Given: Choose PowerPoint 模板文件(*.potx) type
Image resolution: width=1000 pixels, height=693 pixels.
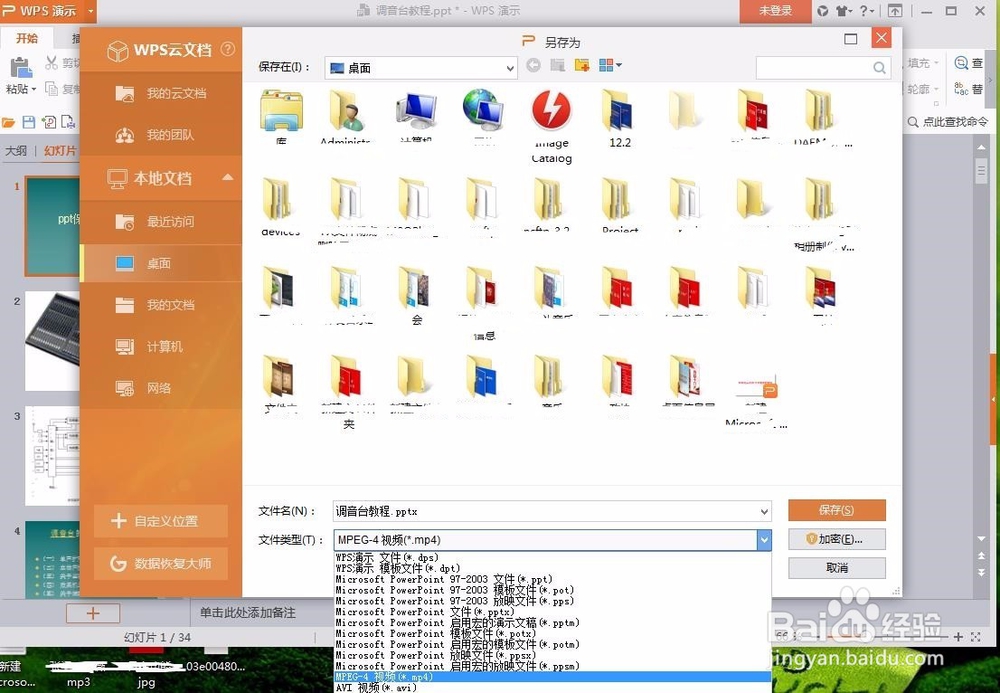Looking at the screenshot, I should tap(552, 634).
